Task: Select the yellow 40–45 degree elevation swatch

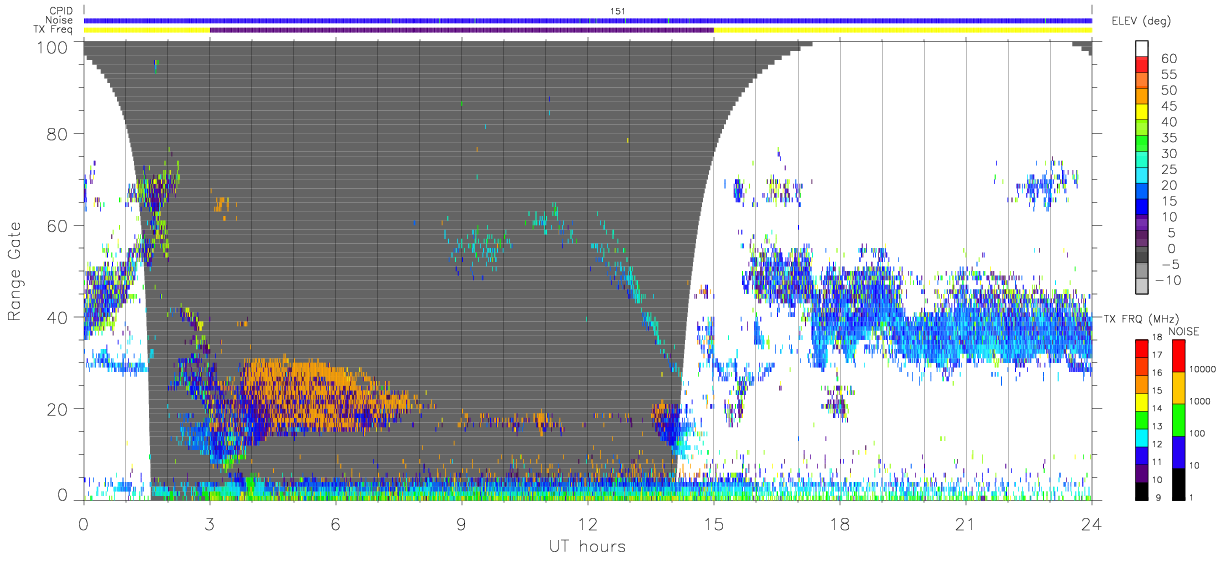Action: (x=1141, y=113)
